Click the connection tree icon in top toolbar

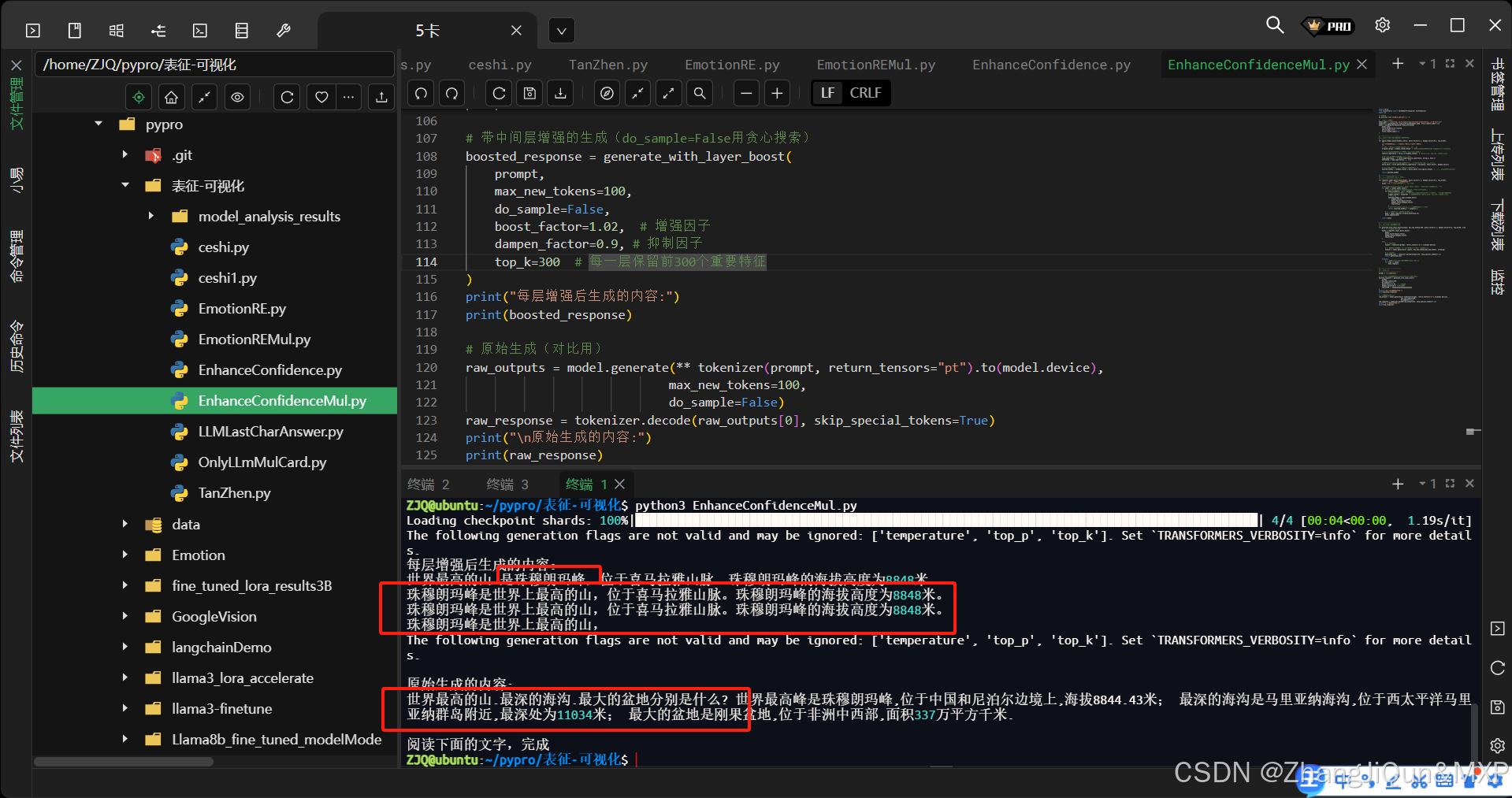[158, 31]
